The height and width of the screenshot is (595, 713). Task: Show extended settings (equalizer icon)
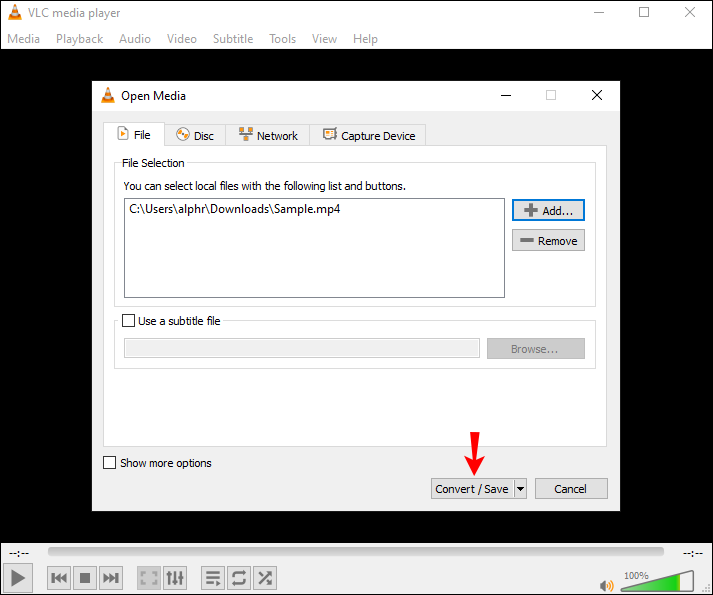click(175, 578)
